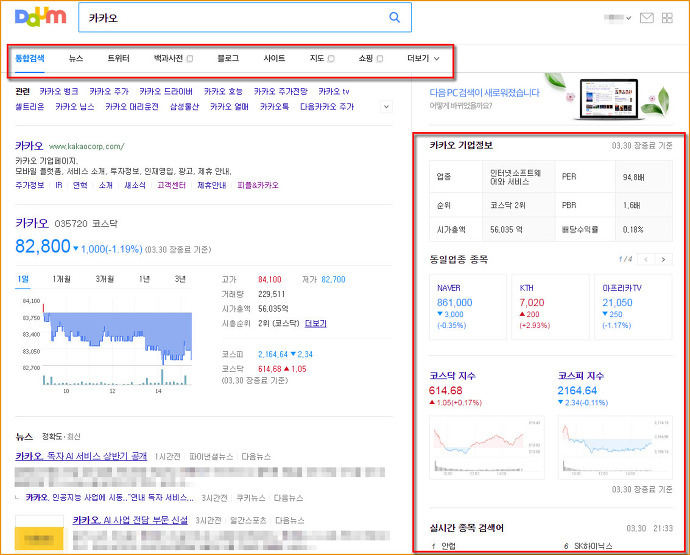This screenshot has width=690, height=555.
Task: Click related search 삼성물산
Action: (x=184, y=107)
